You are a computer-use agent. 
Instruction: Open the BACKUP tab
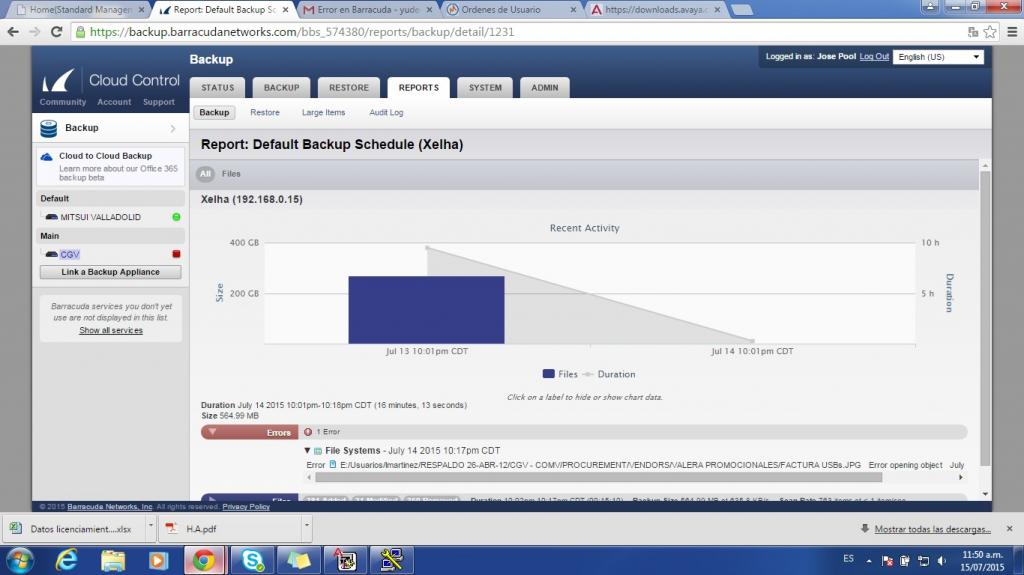pyautogui.click(x=281, y=88)
